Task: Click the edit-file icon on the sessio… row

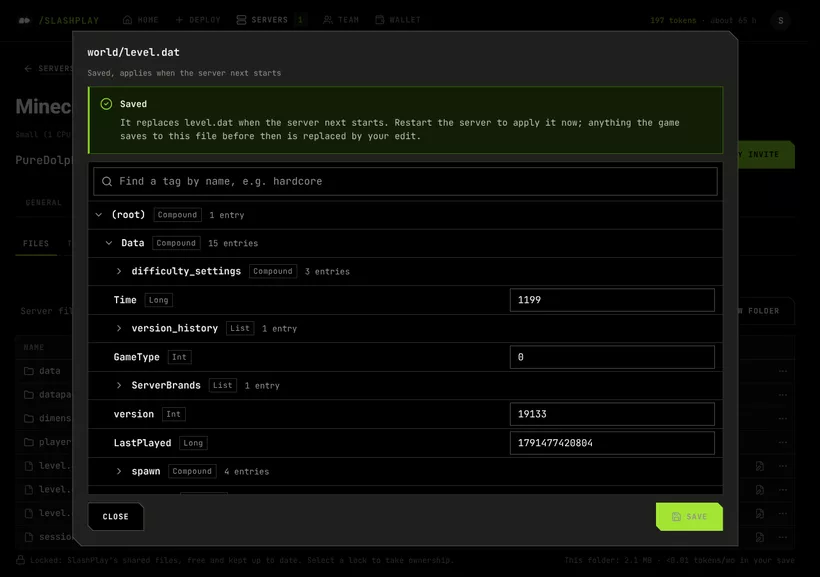Action: (759, 537)
